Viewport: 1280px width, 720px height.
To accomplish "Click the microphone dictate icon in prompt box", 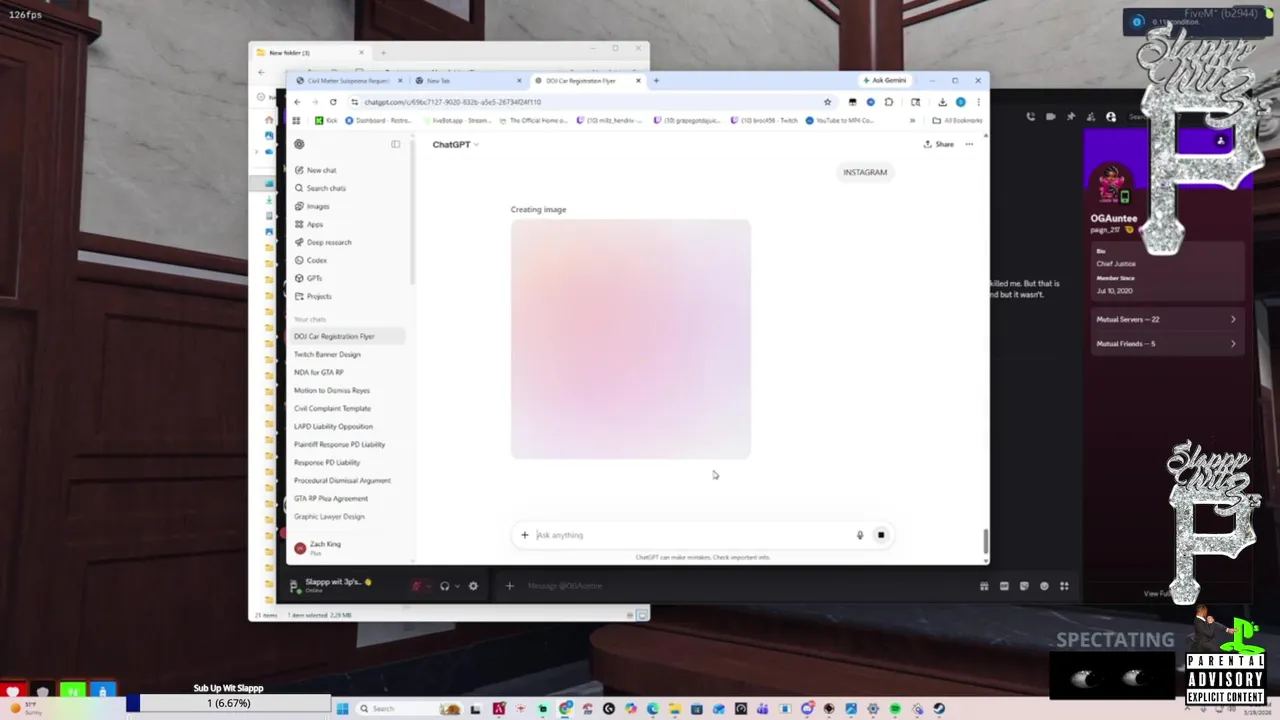I will 859,535.
